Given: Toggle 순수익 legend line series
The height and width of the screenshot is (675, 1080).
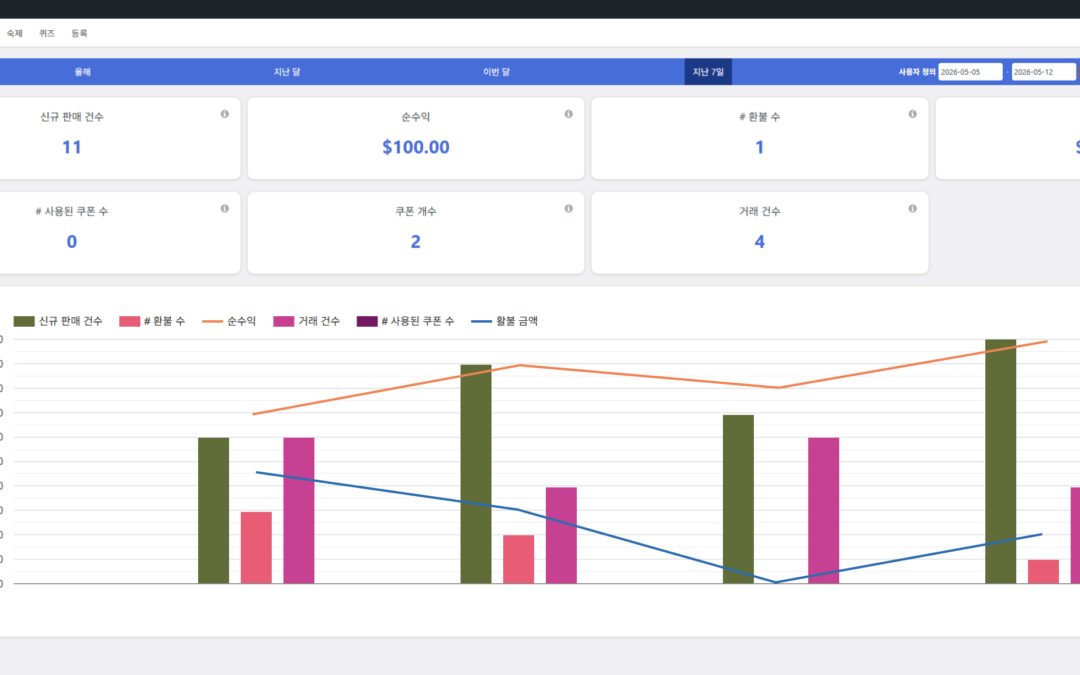Looking at the screenshot, I should (x=229, y=321).
